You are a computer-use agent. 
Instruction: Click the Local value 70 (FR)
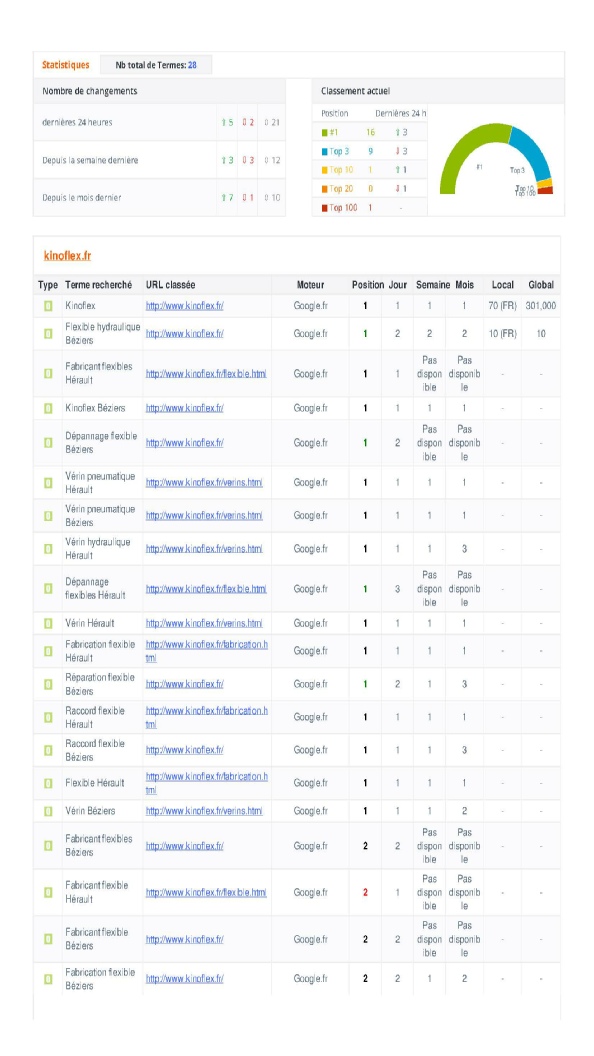point(502,306)
